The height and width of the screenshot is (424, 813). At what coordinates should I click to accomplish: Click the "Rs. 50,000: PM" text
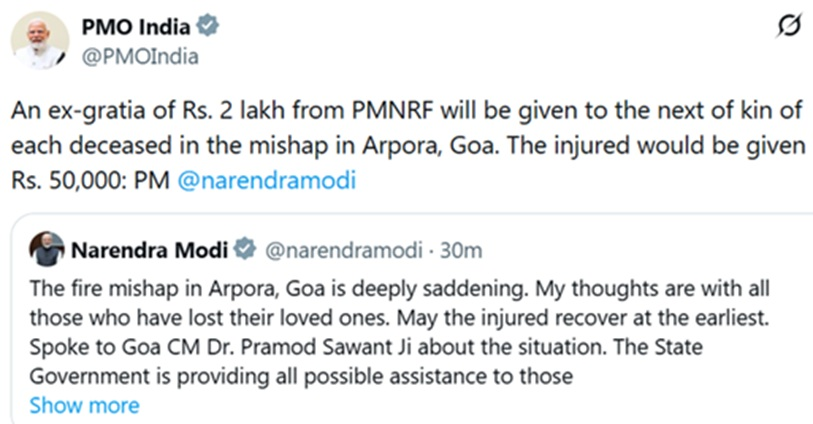click(x=92, y=182)
